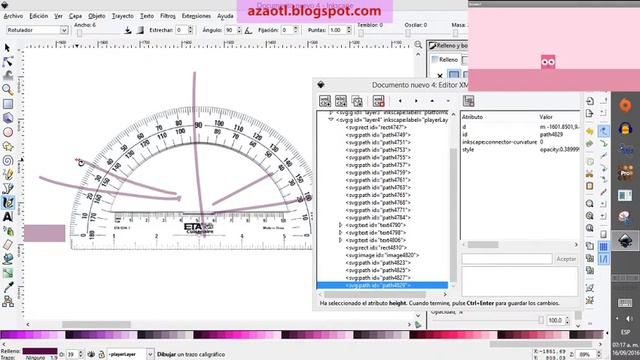Screen dimensions: 640x360
Task: Select the Spray tool
Action: coord(7,231)
